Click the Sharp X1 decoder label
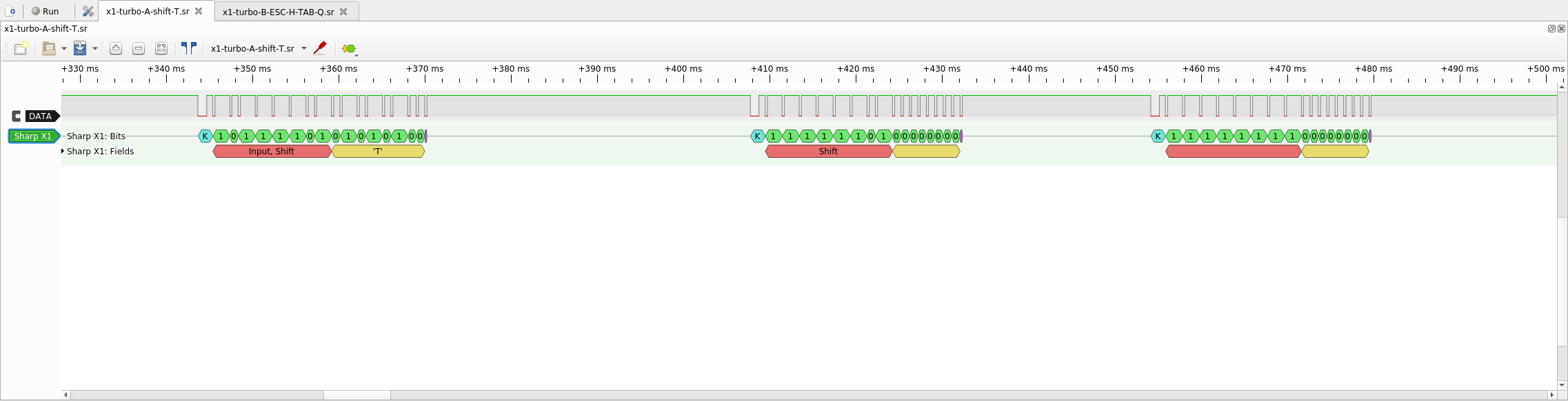This screenshot has height=401, width=1568. coord(33,136)
